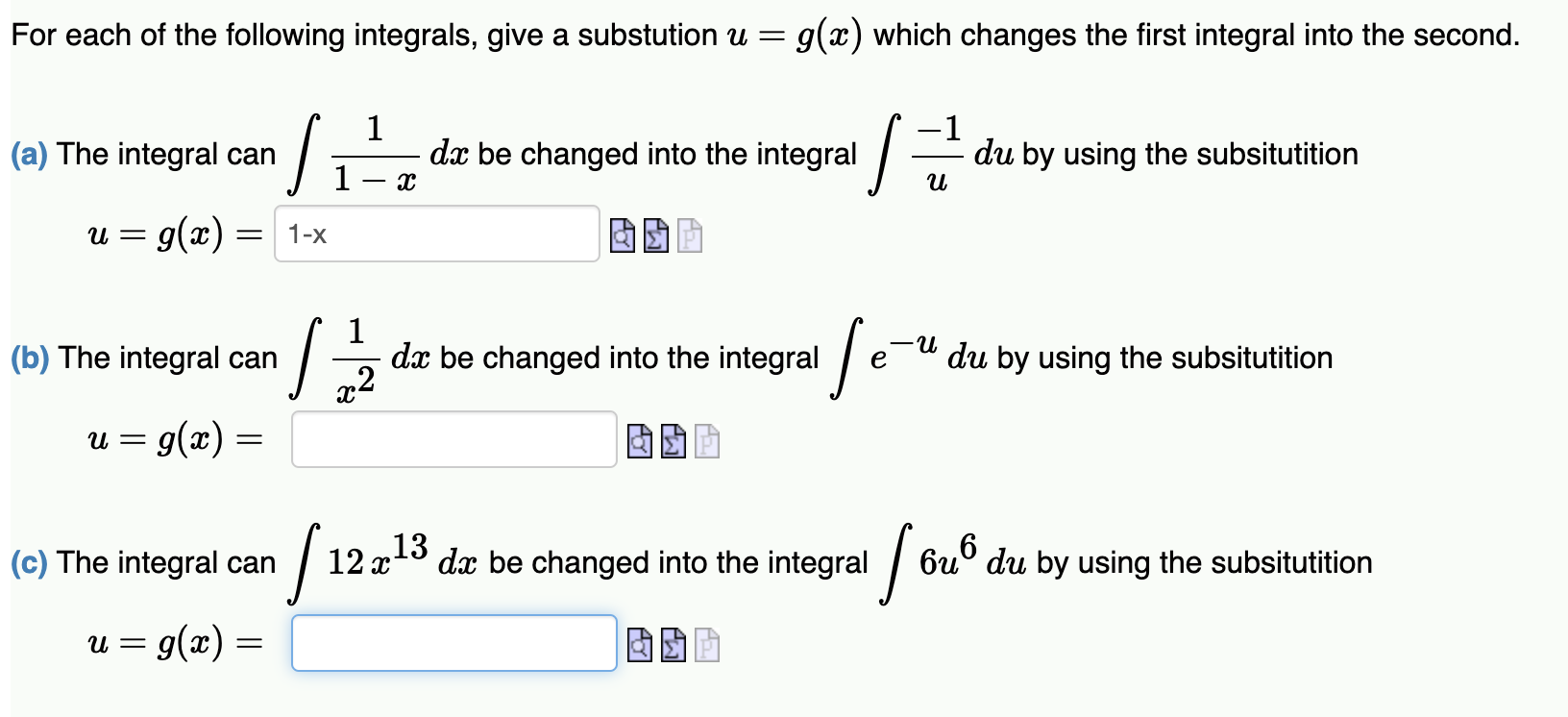Click the highlighted answer box for part (c)
The image size is (1568, 717).
(453, 642)
